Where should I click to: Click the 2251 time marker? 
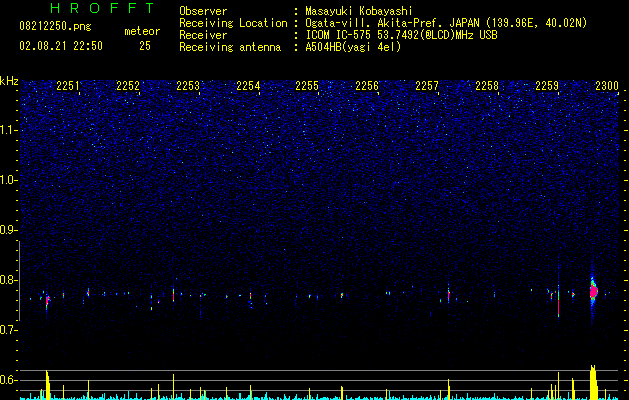(x=68, y=85)
